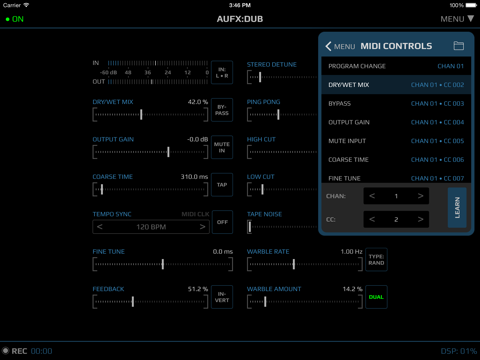Click the TAPE NOISE slider handle
The width and height of the screenshot is (480, 360).
[x=249, y=227]
